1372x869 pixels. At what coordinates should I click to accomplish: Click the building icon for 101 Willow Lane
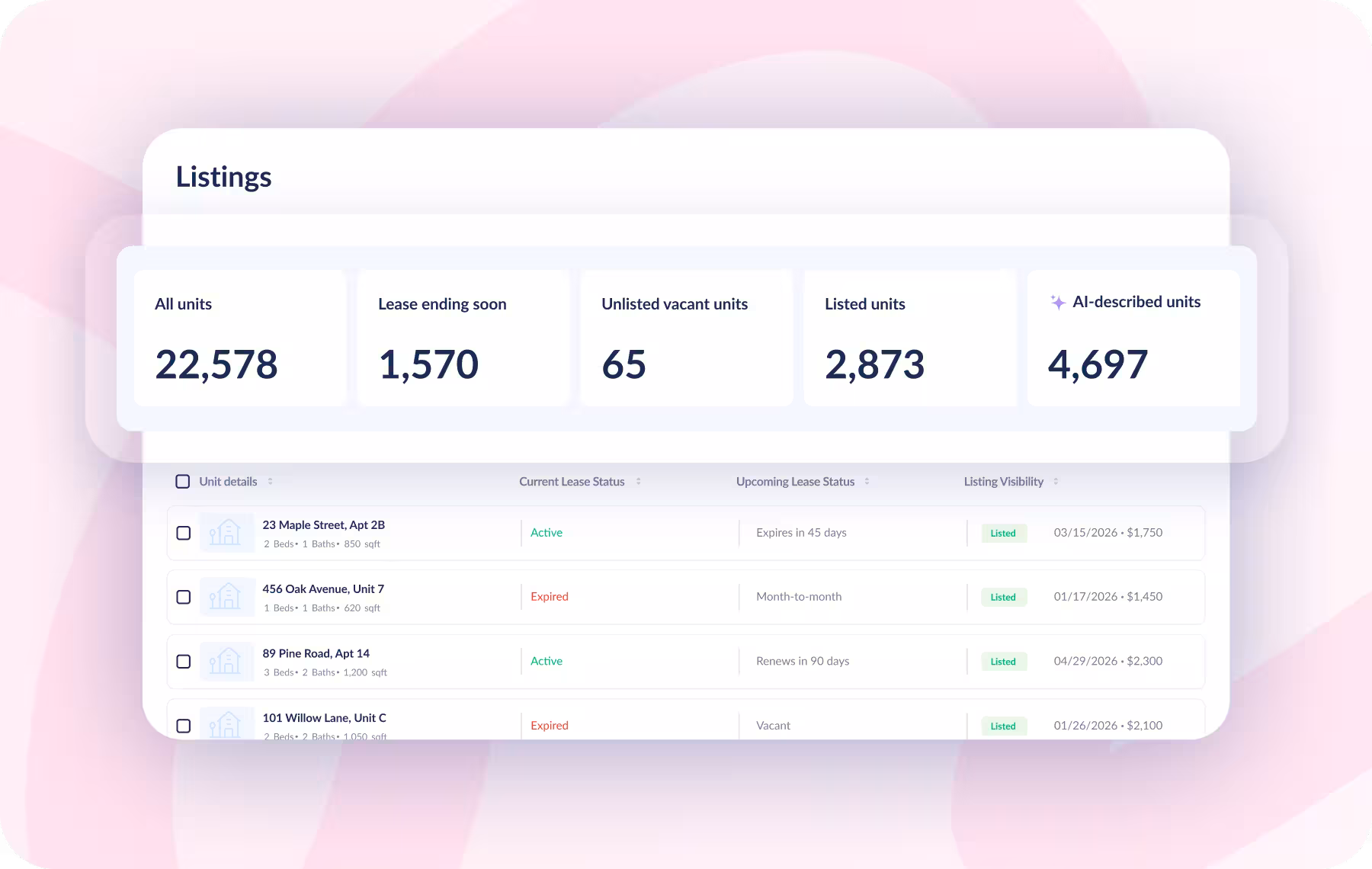click(x=226, y=723)
